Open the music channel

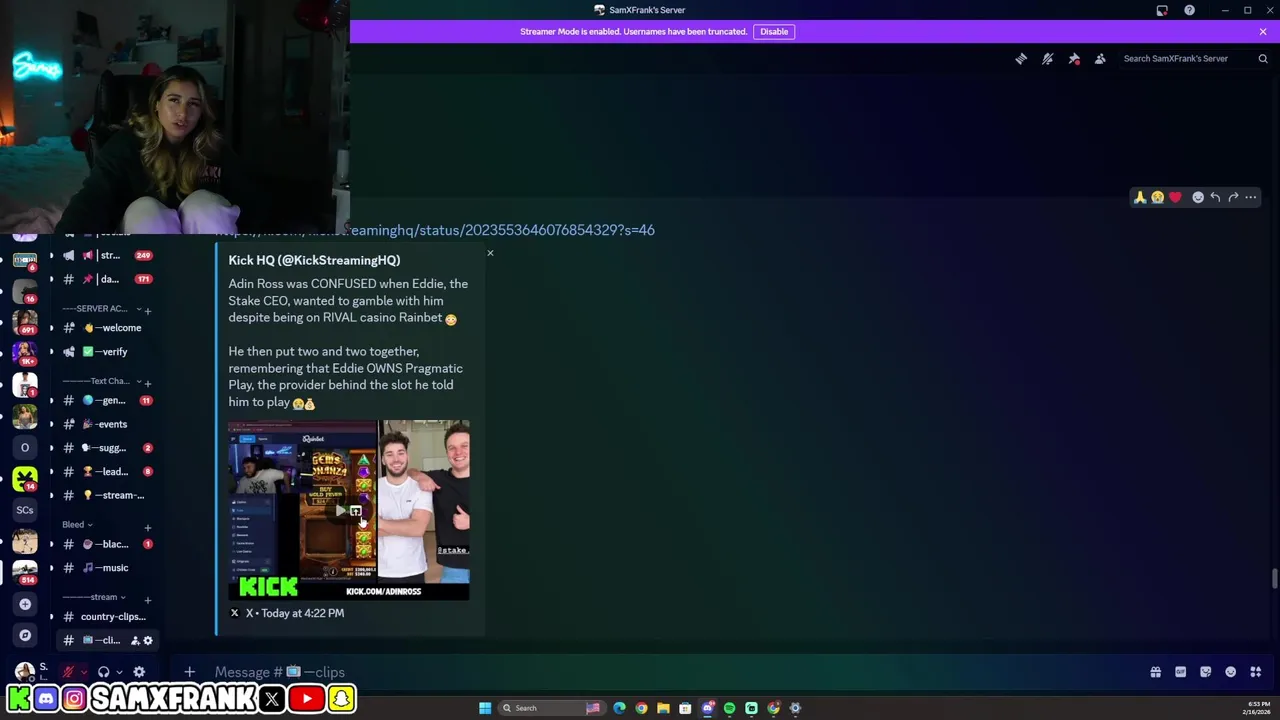point(105,568)
